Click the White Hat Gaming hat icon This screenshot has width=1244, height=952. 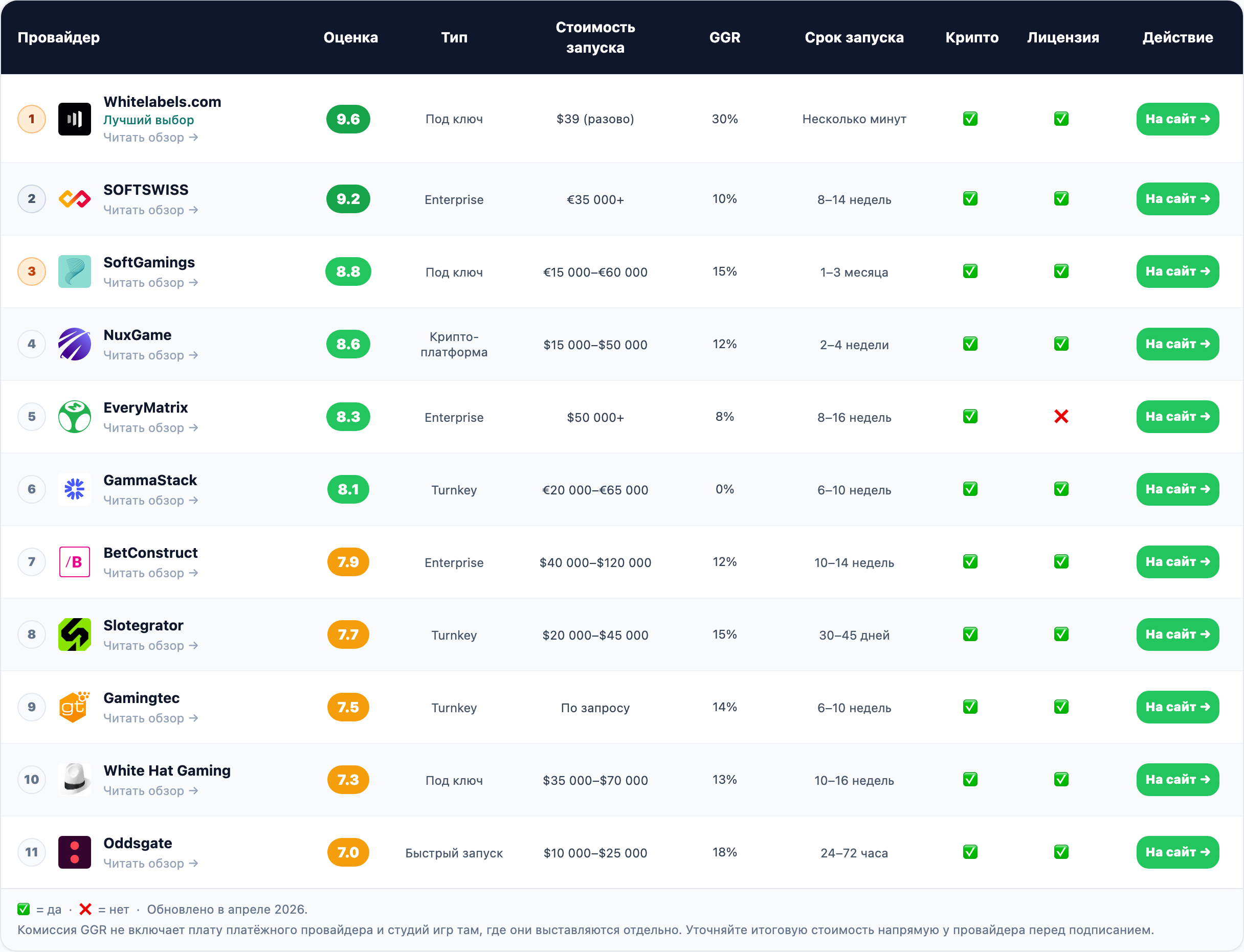coord(74,779)
